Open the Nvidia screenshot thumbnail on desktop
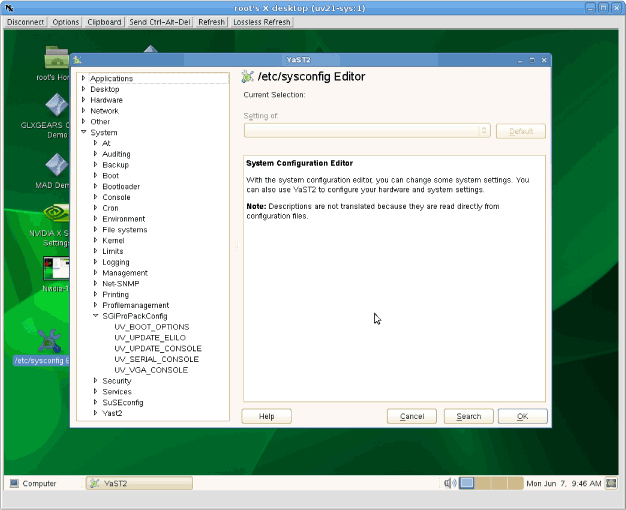This screenshot has width=626, height=510. (x=56, y=268)
